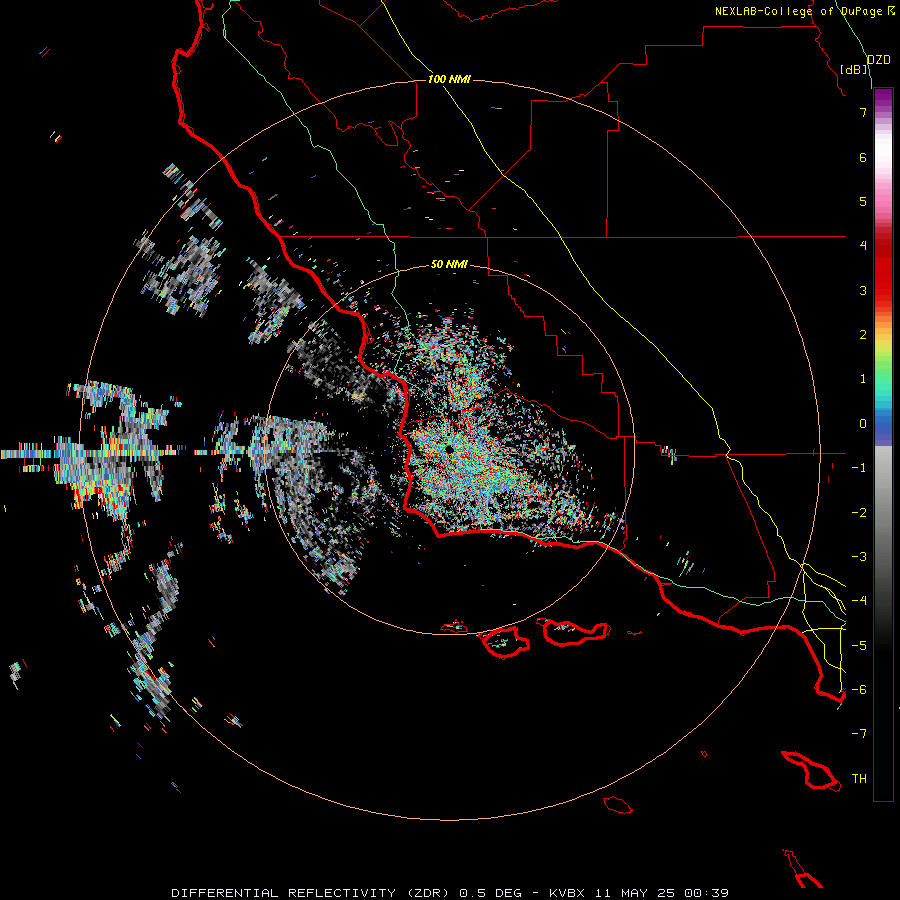Click the radar site black dot at center

[x=449, y=449]
